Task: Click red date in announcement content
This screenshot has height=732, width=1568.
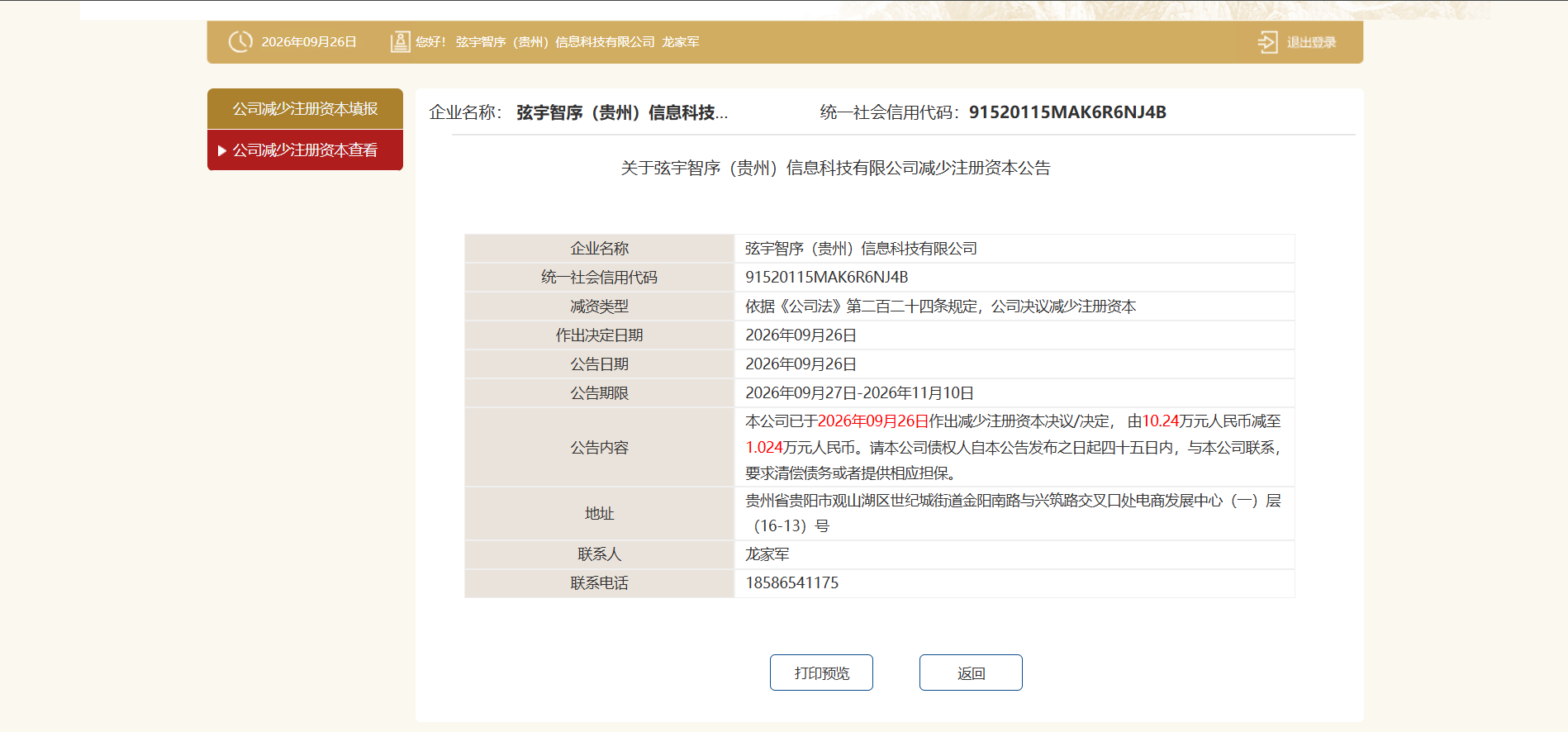Action: [873, 421]
